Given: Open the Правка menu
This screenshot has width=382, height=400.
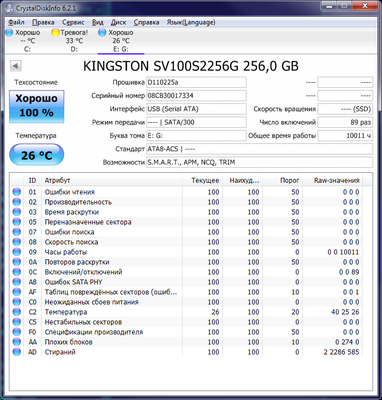Looking at the screenshot, I should point(43,22).
